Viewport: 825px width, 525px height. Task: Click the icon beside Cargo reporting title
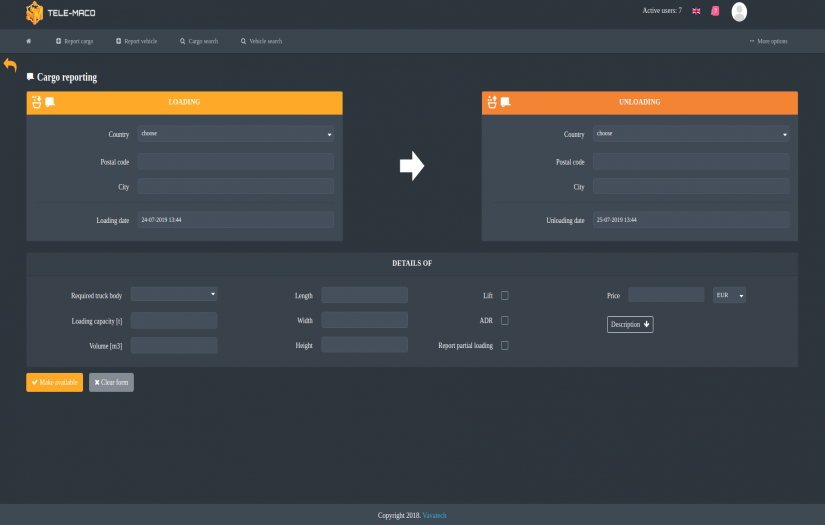[x=31, y=77]
